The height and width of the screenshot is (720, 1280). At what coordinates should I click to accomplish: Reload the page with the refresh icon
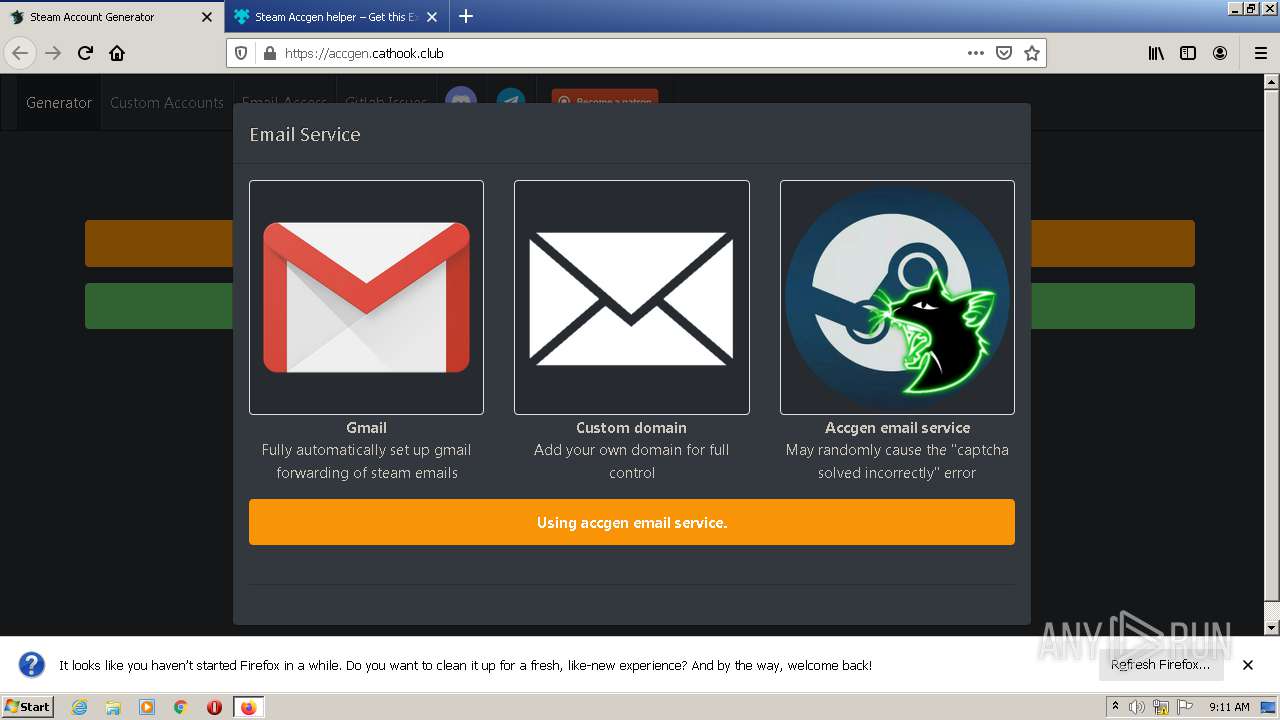click(x=85, y=53)
